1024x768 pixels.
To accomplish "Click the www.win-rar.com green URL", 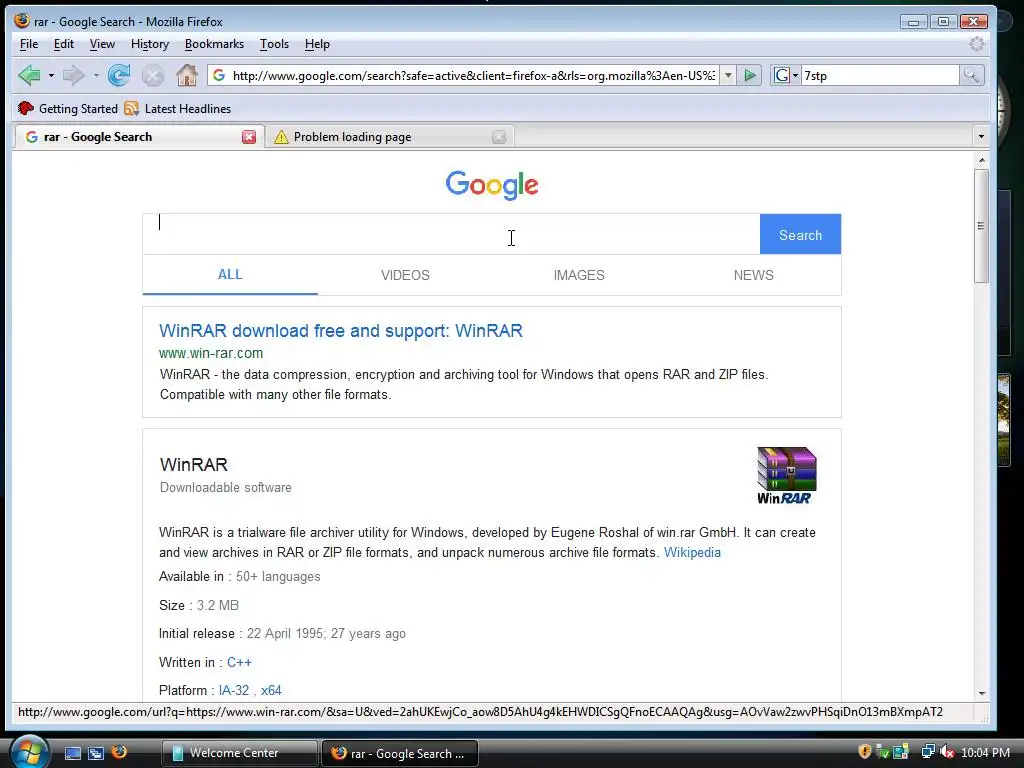I will [x=211, y=353].
